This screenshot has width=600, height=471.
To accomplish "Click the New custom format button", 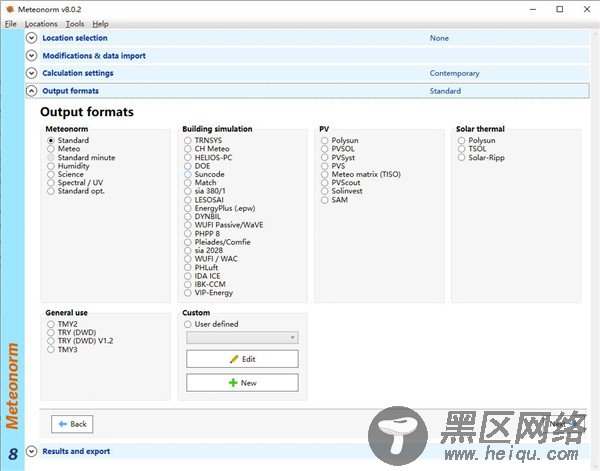I will click(242, 383).
